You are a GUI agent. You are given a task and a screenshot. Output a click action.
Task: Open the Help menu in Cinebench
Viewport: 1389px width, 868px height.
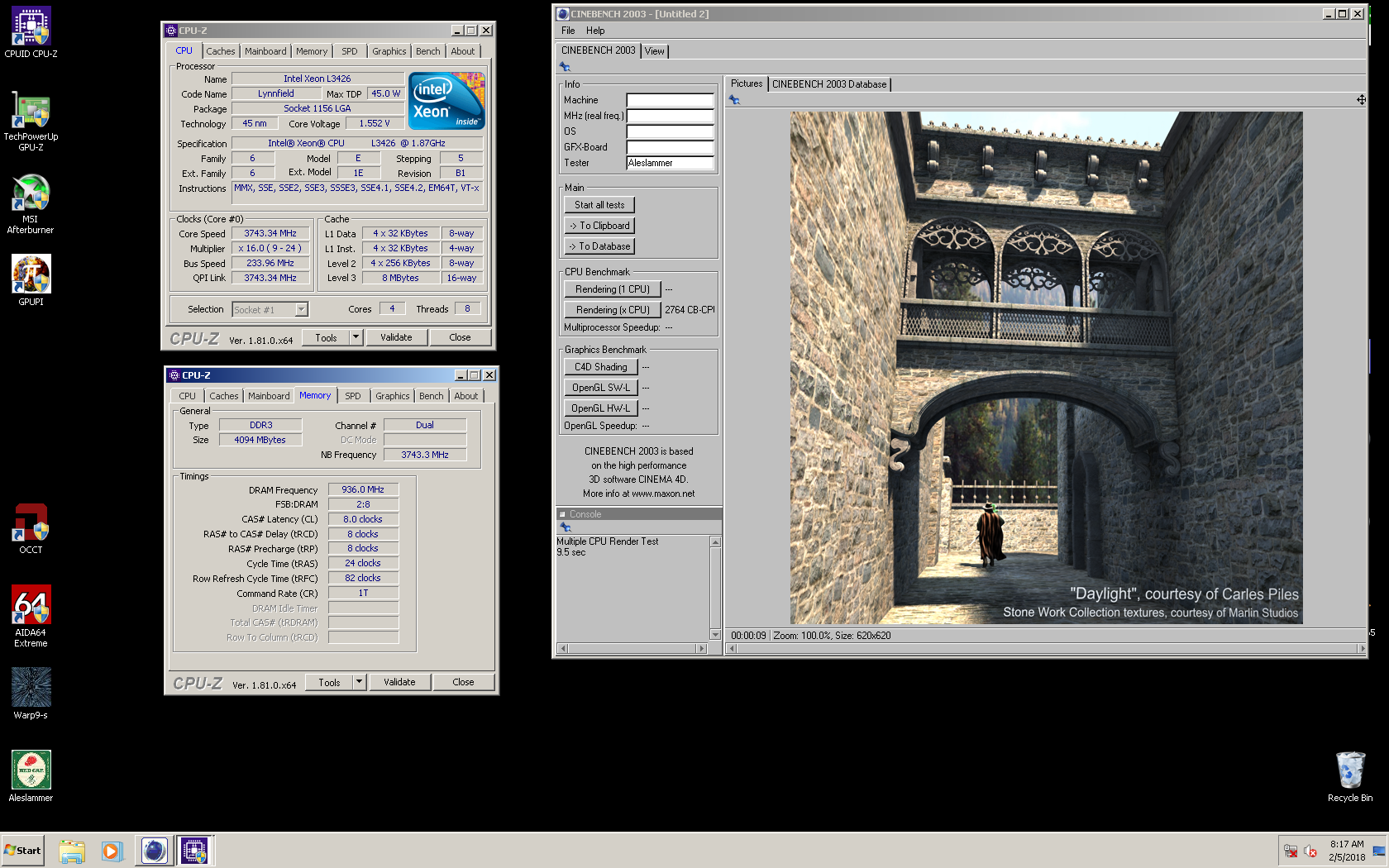click(595, 31)
